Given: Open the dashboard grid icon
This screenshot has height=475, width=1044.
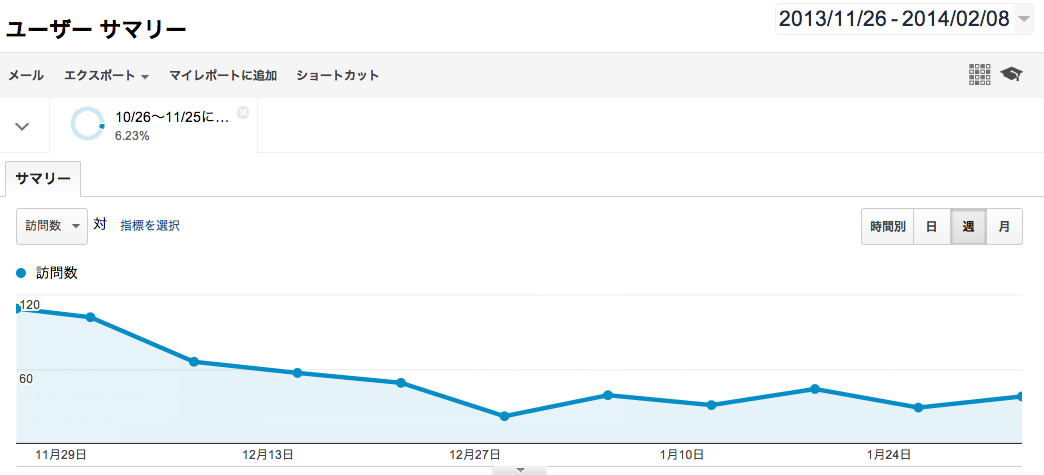Looking at the screenshot, I should (x=979, y=75).
